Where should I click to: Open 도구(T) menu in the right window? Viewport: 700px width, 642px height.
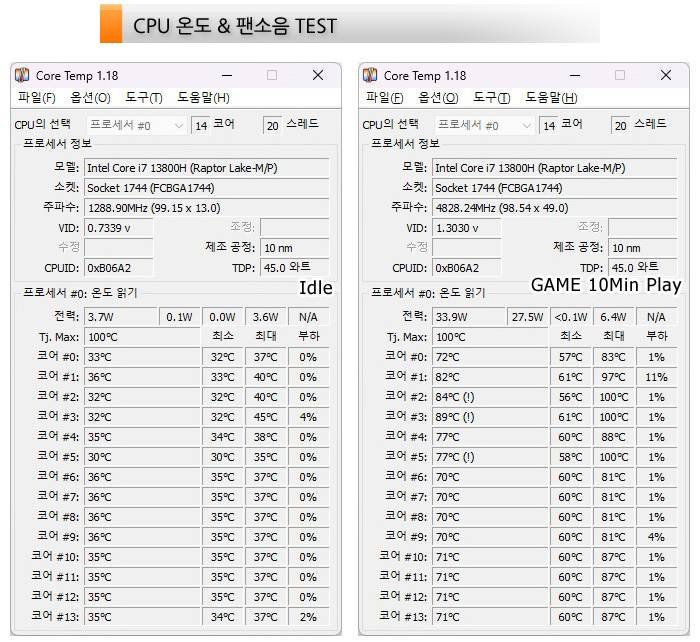click(492, 97)
